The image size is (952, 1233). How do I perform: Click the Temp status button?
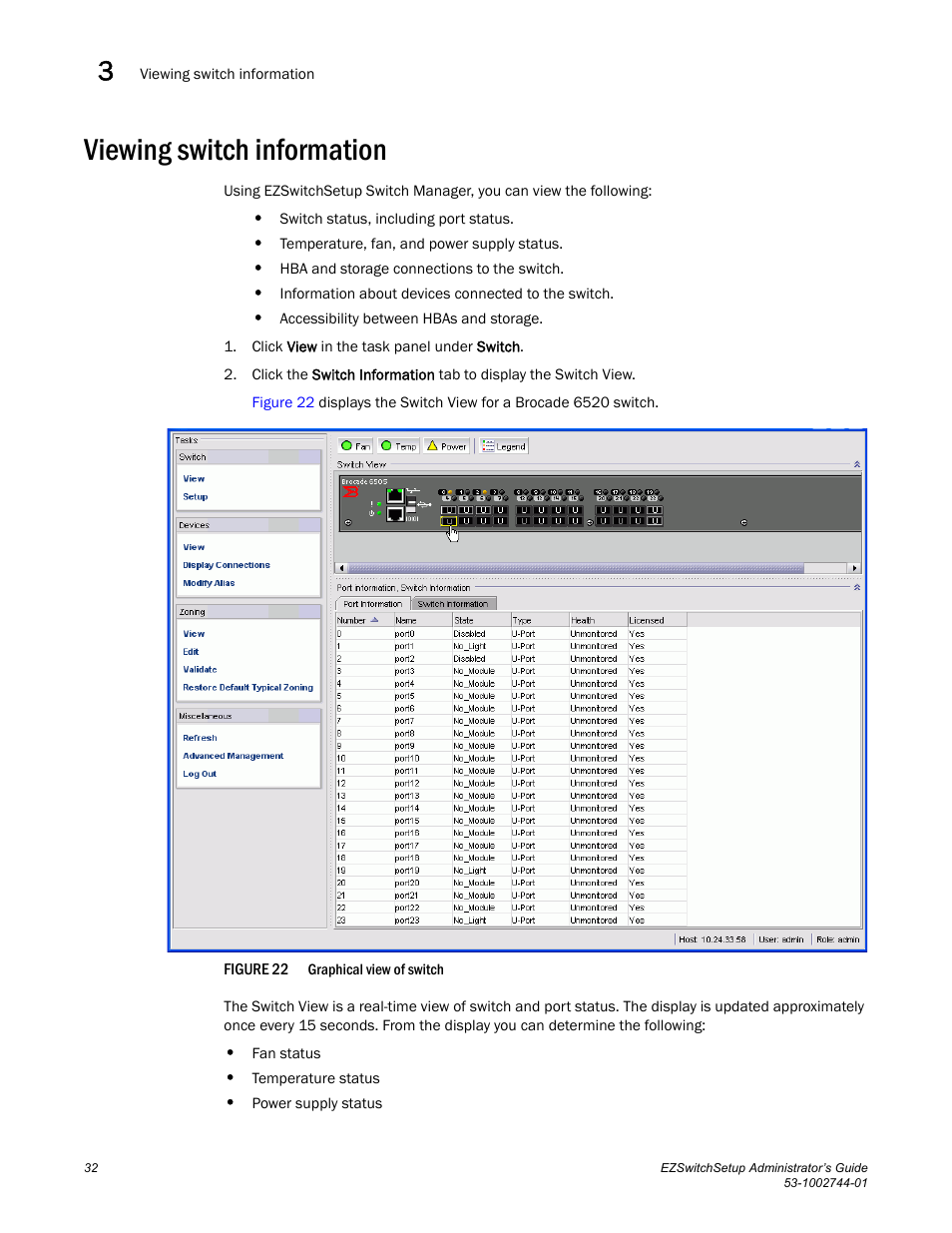tap(398, 446)
